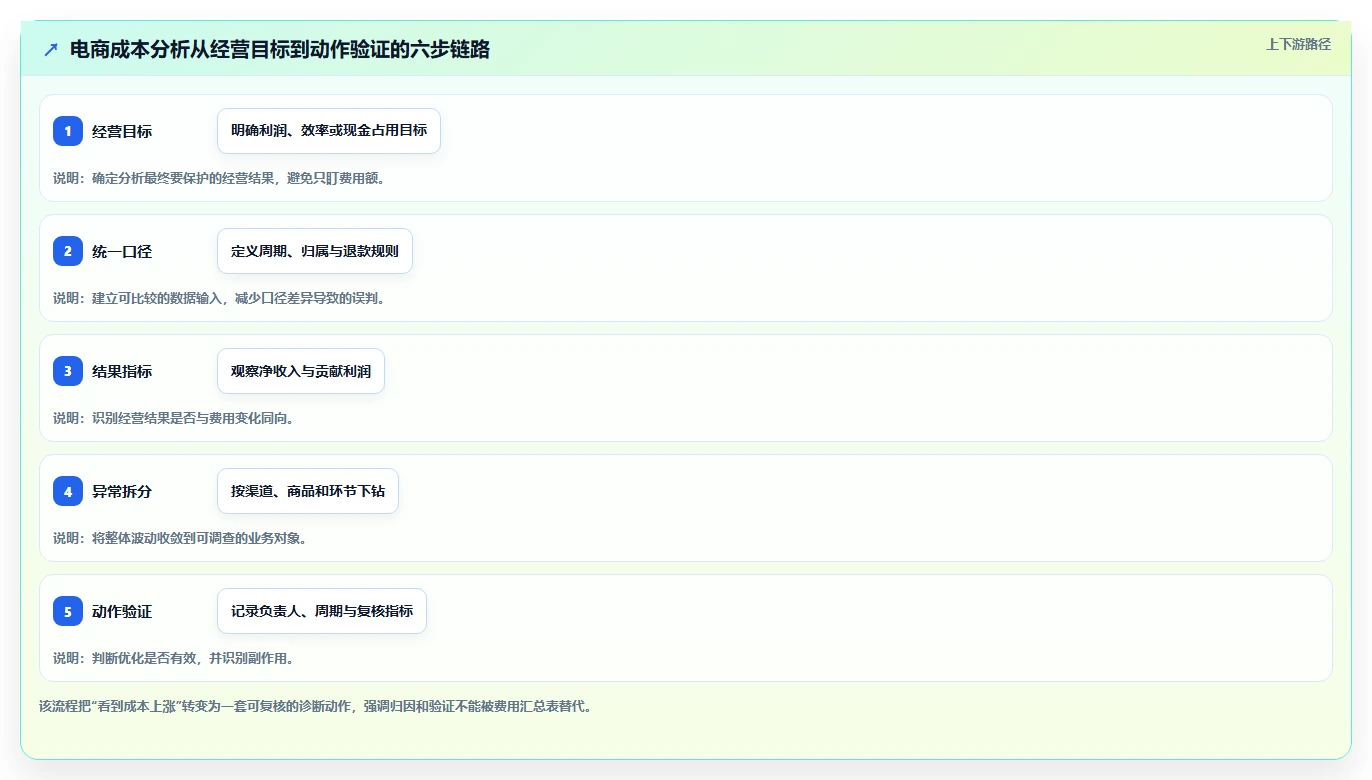Click the title 电商成本分析从经营目标到动作验证的六步链路
Viewport: 1372px width, 780px height.
click(280, 49)
